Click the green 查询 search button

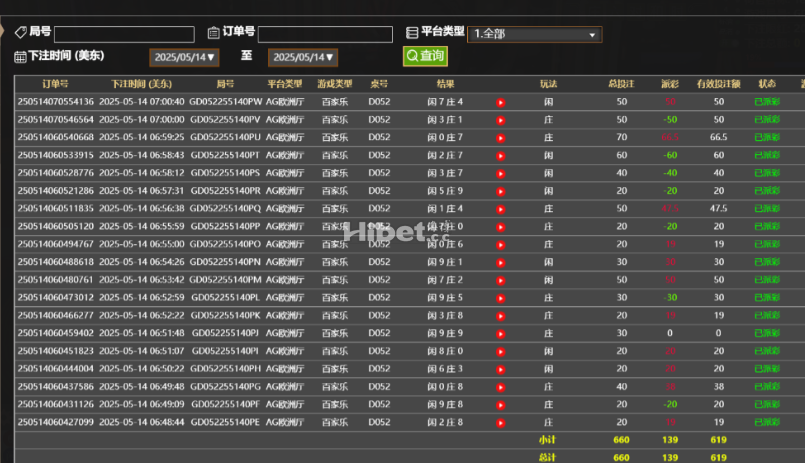(x=425, y=56)
